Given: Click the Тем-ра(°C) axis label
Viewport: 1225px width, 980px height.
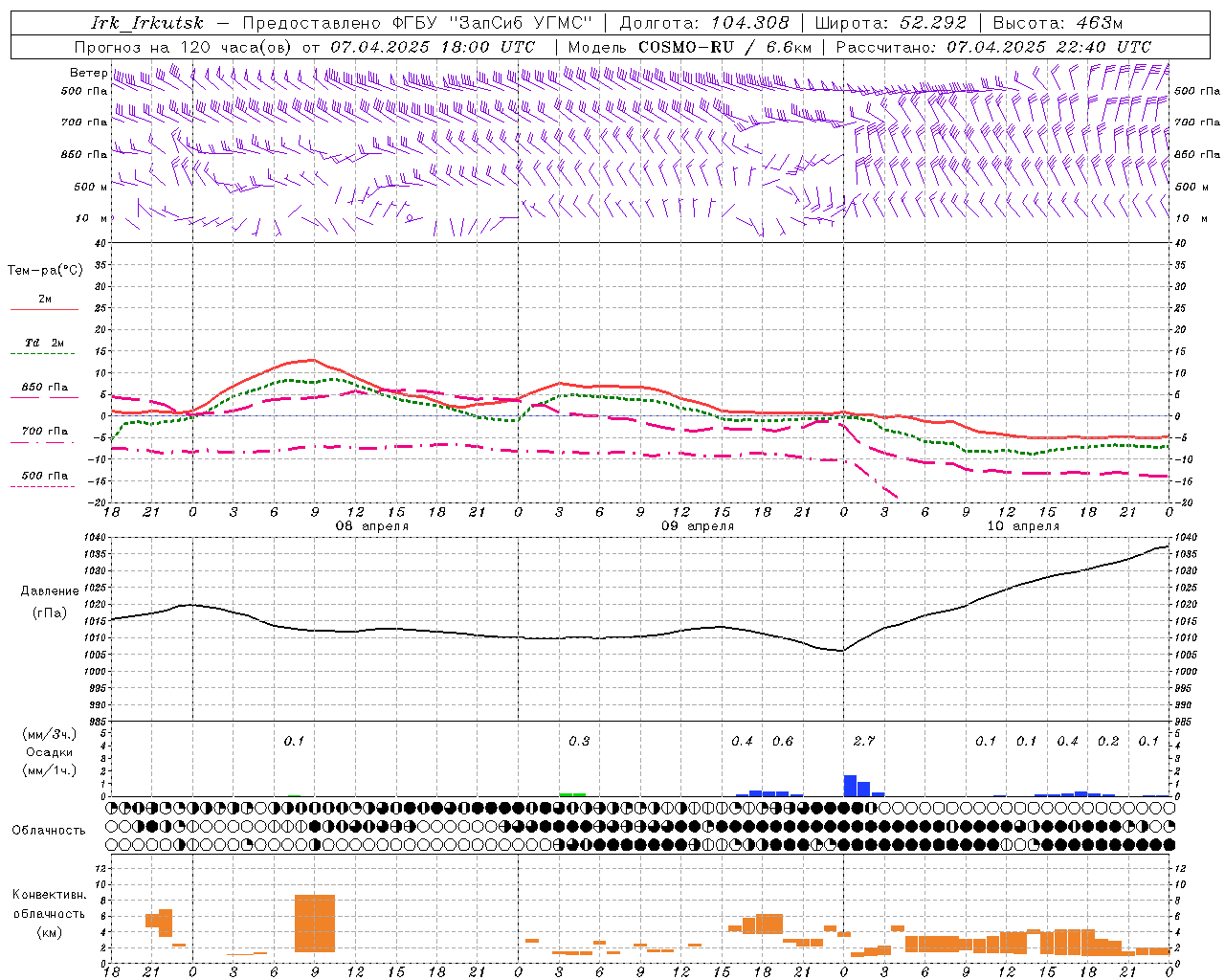Looking at the screenshot, I should click(45, 271).
